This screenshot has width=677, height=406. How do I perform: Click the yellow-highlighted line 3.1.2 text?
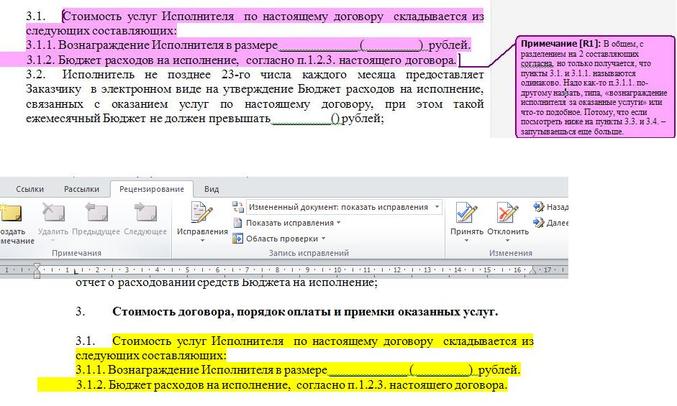coord(272,385)
